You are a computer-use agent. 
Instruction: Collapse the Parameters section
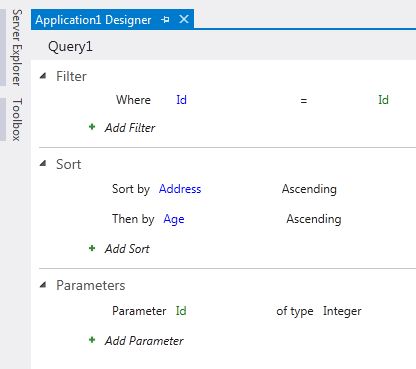pyautogui.click(x=43, y=285)
